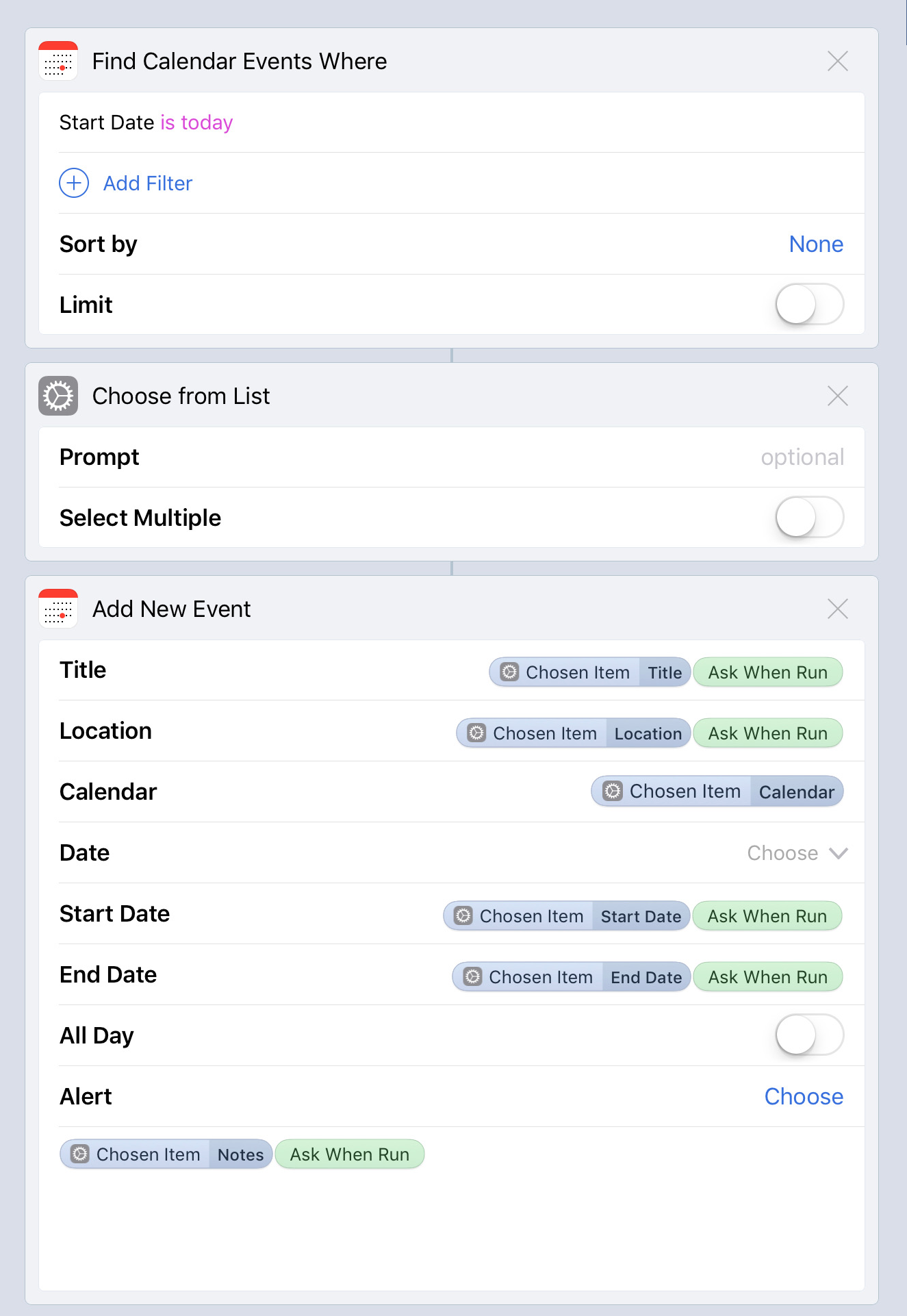
Task: Remove the Find Calendar Events action
Action: click(837, 61)
